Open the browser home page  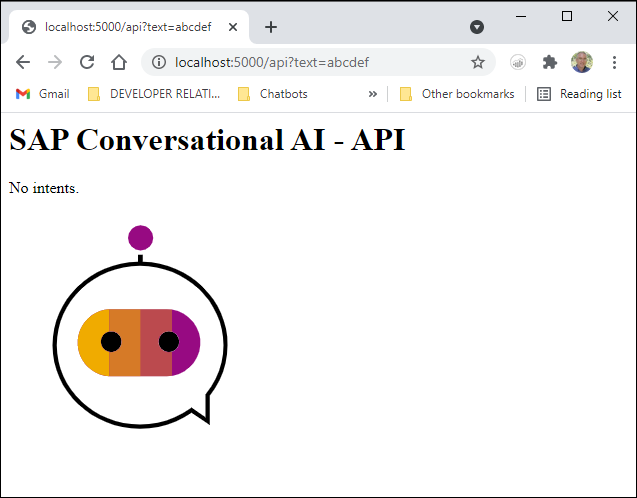pos(119,62)
